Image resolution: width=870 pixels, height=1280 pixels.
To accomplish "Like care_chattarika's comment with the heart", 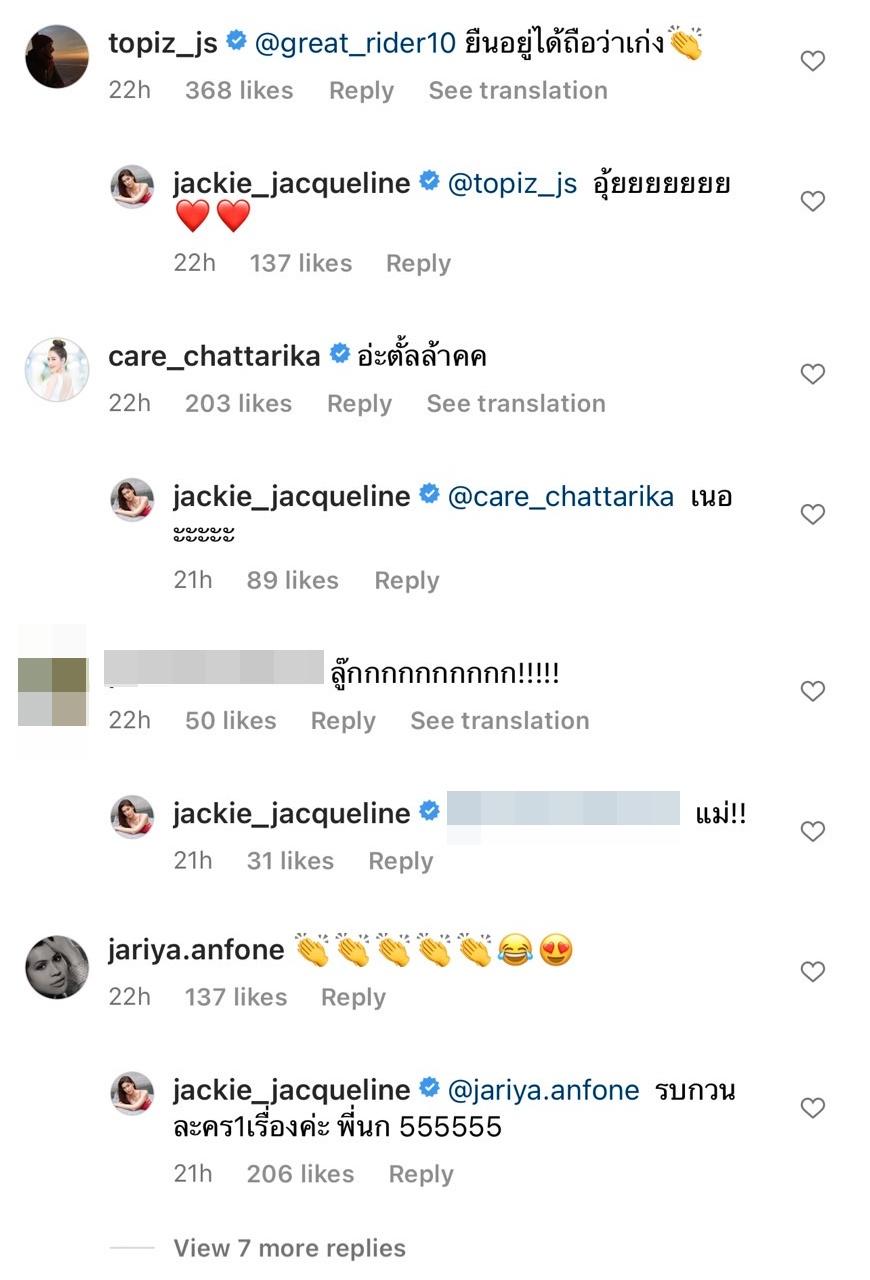I will pos(813,374).
